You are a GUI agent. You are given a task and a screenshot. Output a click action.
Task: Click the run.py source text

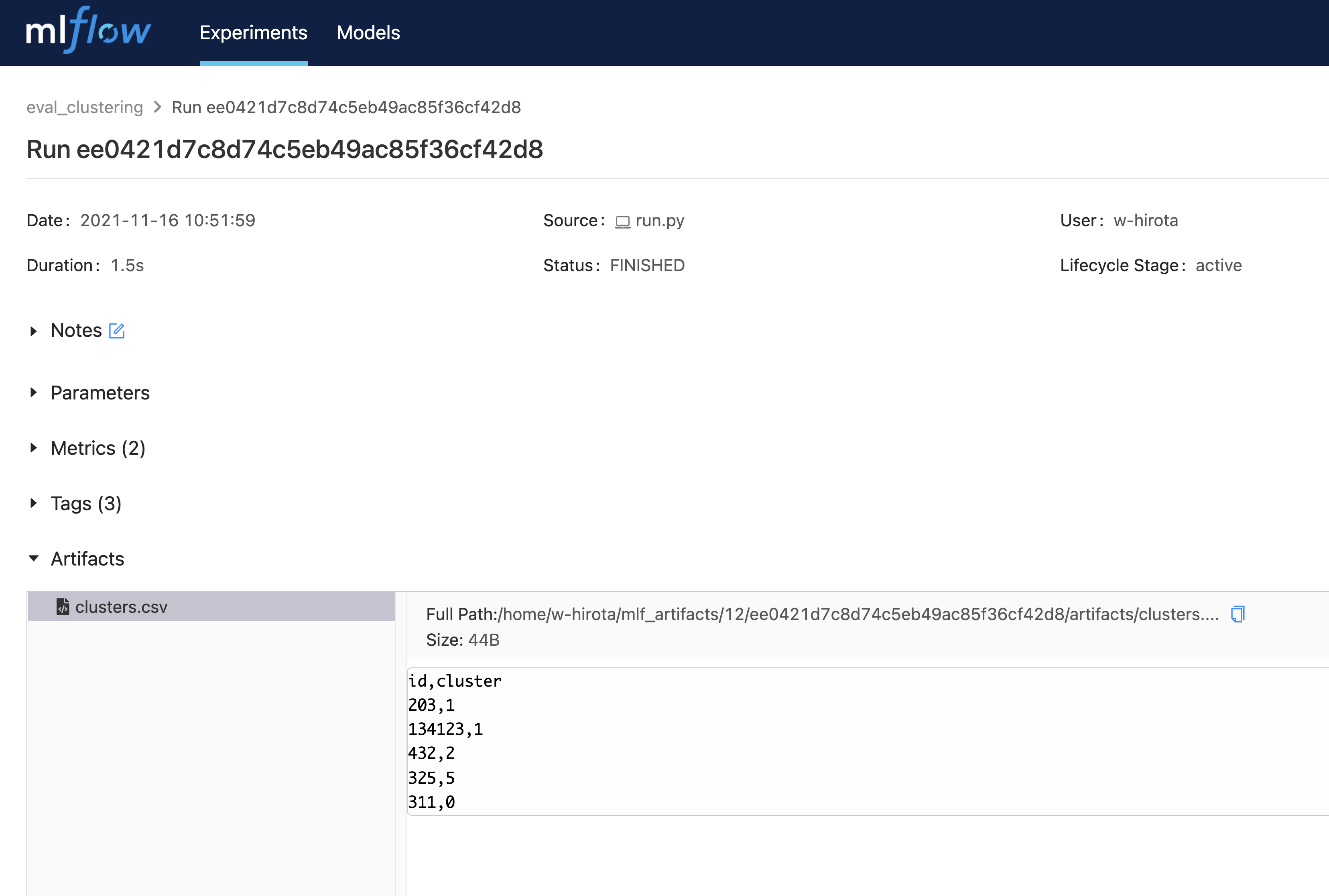[660, 221]
